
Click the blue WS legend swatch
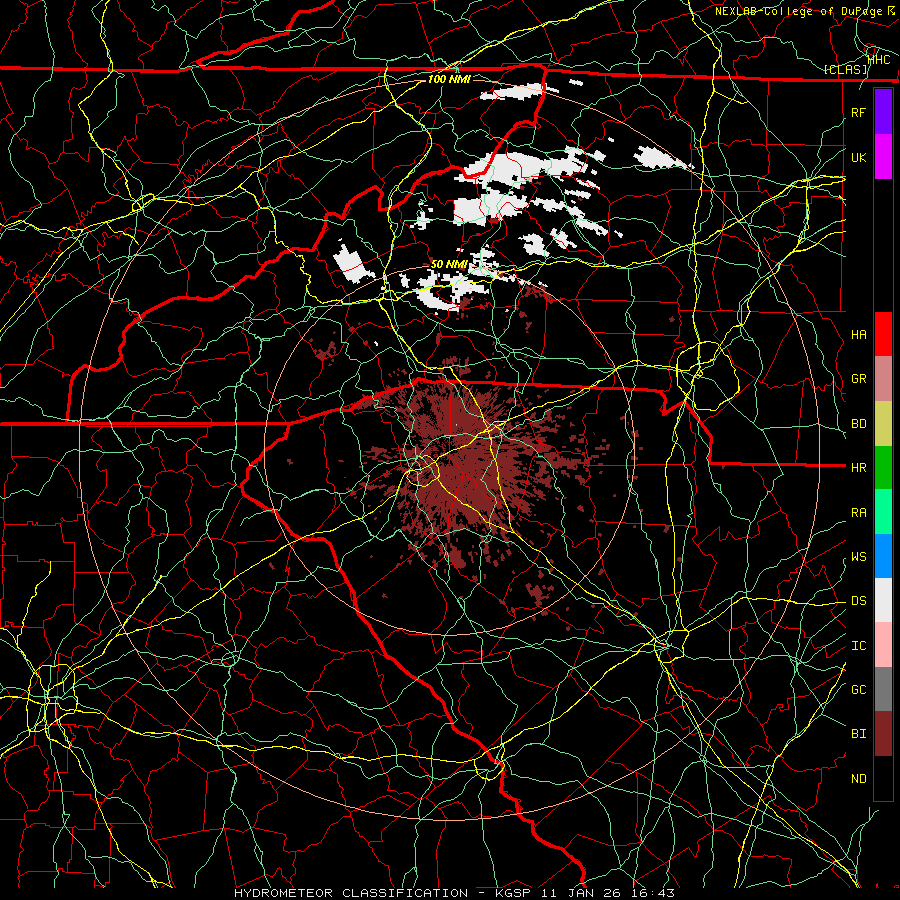click(883, 556)
